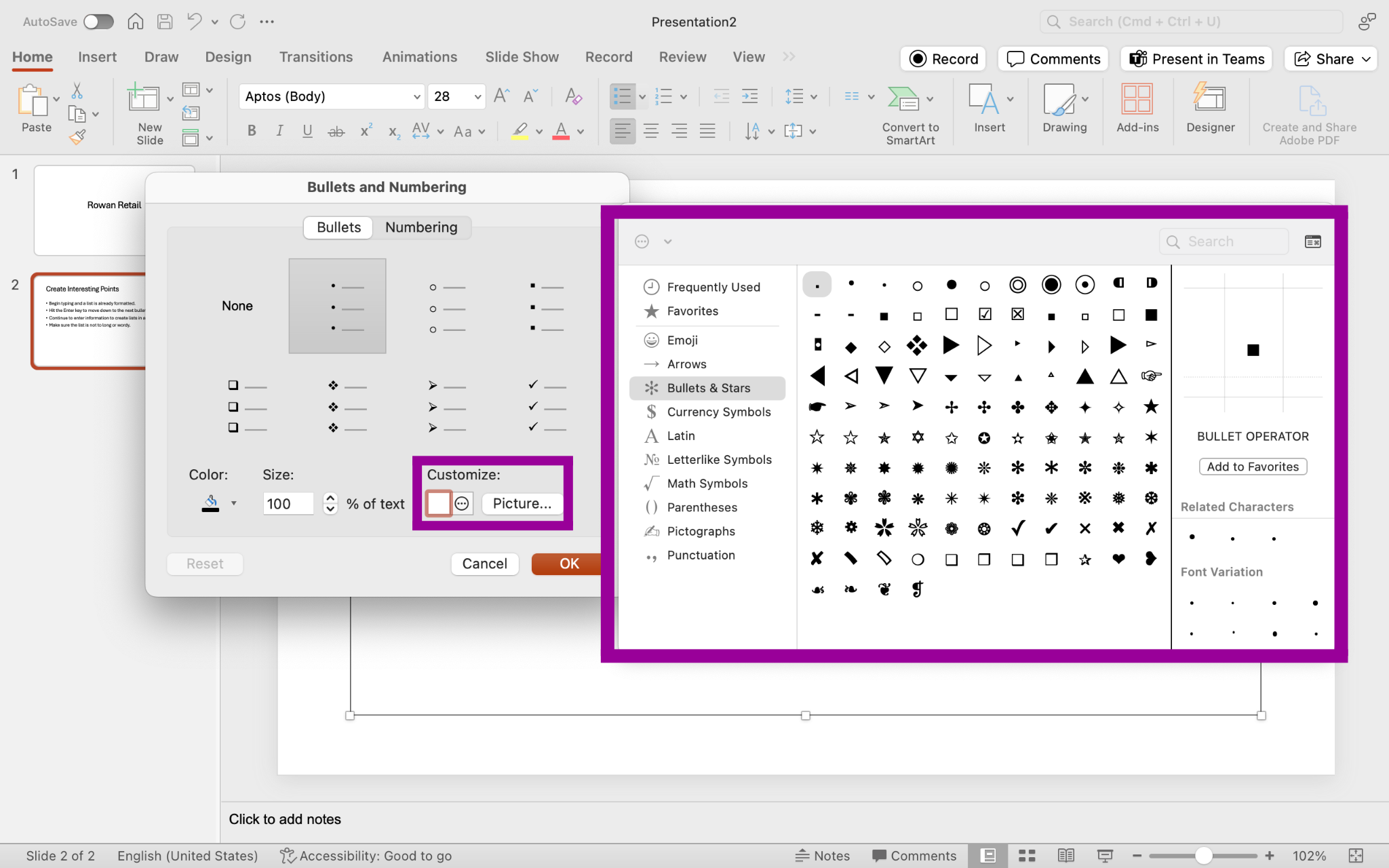This screenshot has width=1389, height=868.
Task: Click the numbered list icon
Action: pos(664,96)
